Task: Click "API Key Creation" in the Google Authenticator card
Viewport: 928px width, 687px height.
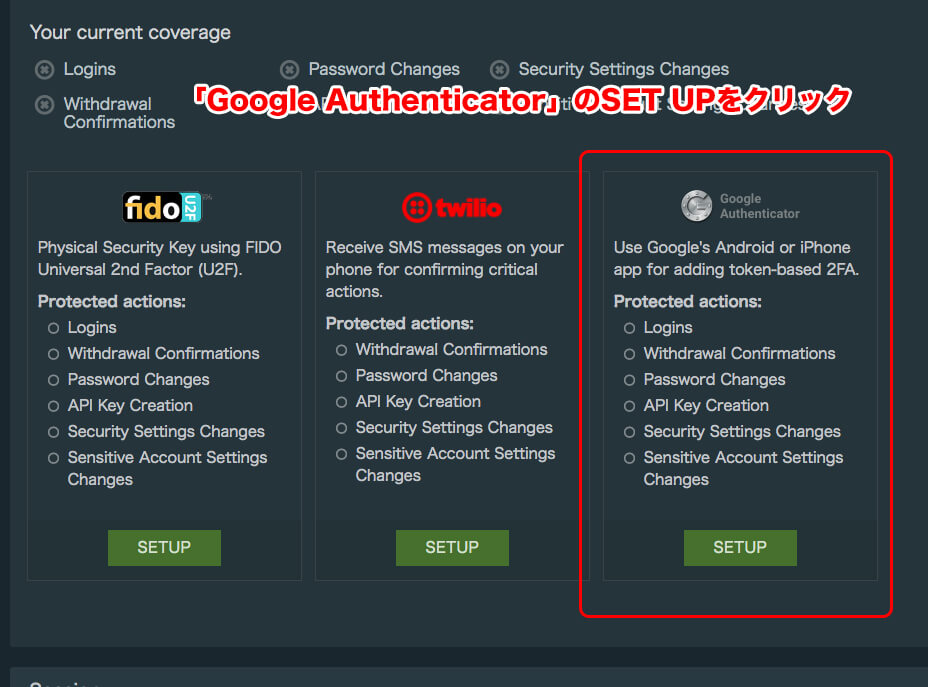Action: 707,406
